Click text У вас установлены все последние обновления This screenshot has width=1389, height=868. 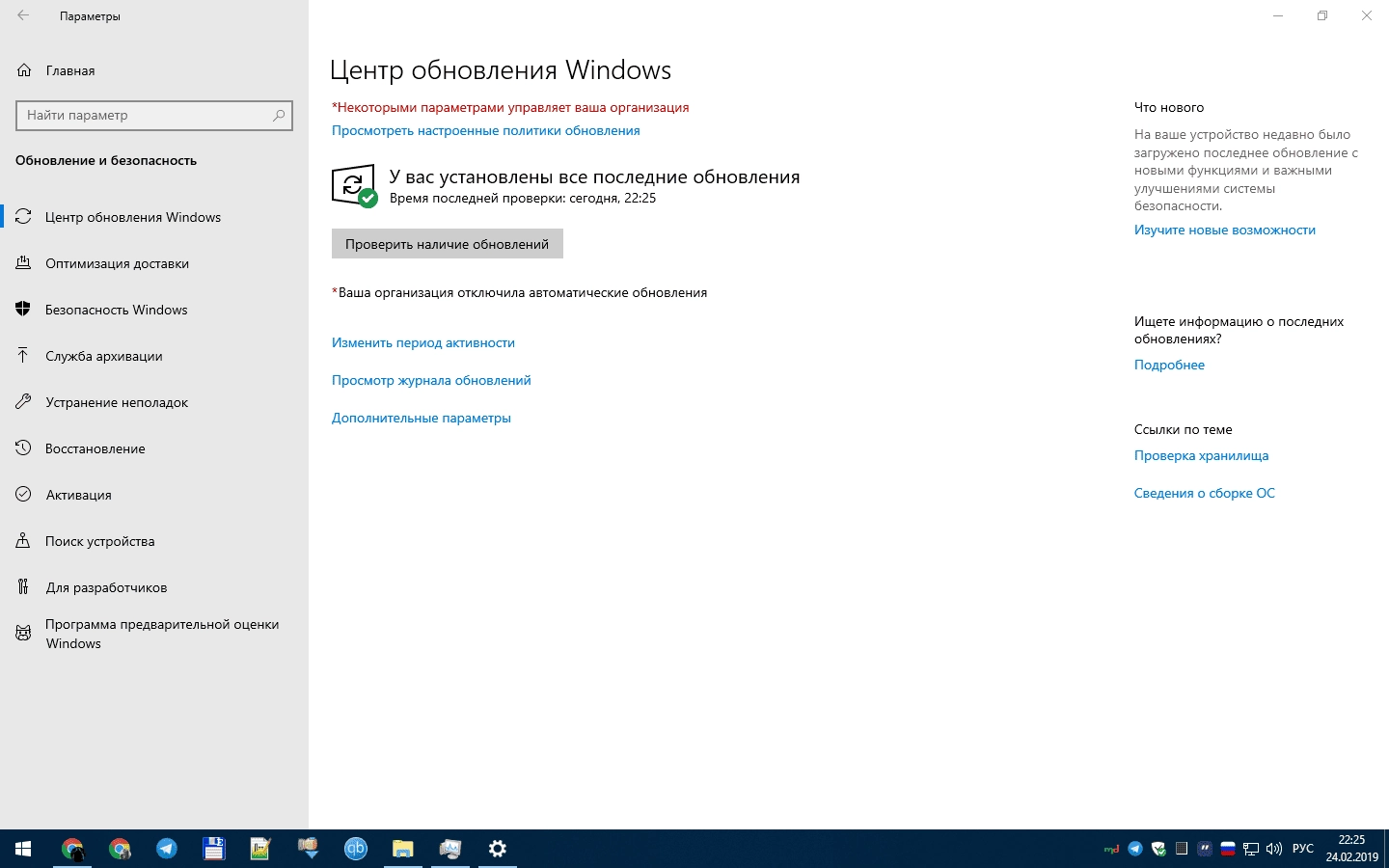click(x=594, y=176)
